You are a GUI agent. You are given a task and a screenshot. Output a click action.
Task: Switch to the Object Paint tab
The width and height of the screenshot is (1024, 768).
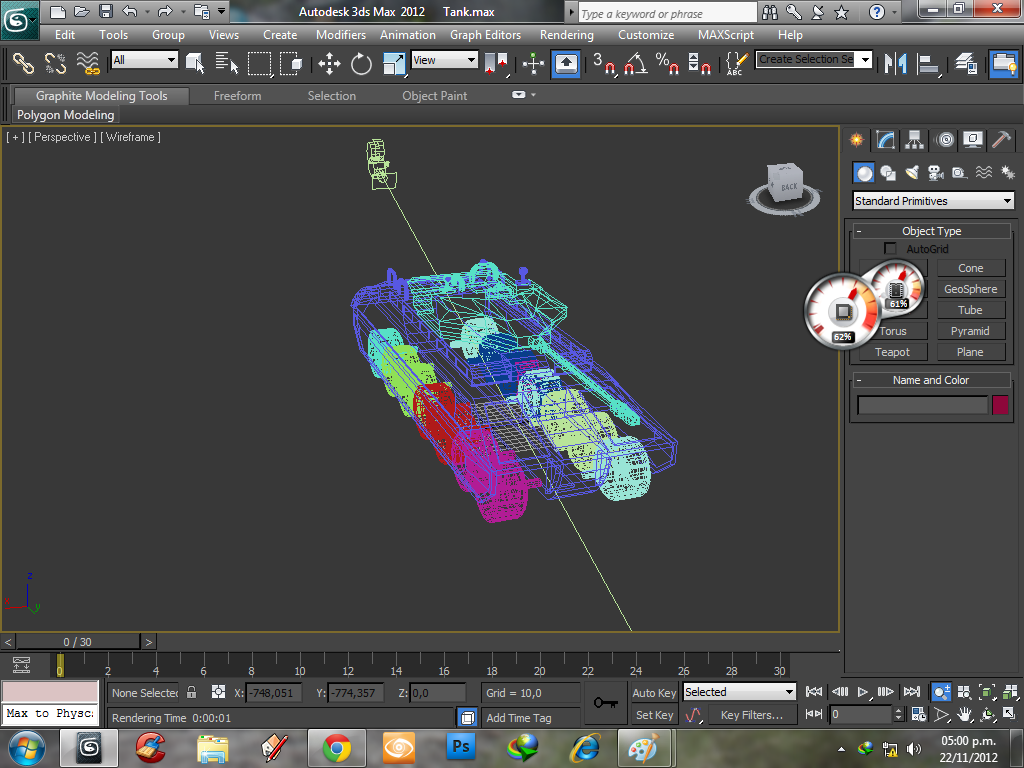[x=434, y=96]
